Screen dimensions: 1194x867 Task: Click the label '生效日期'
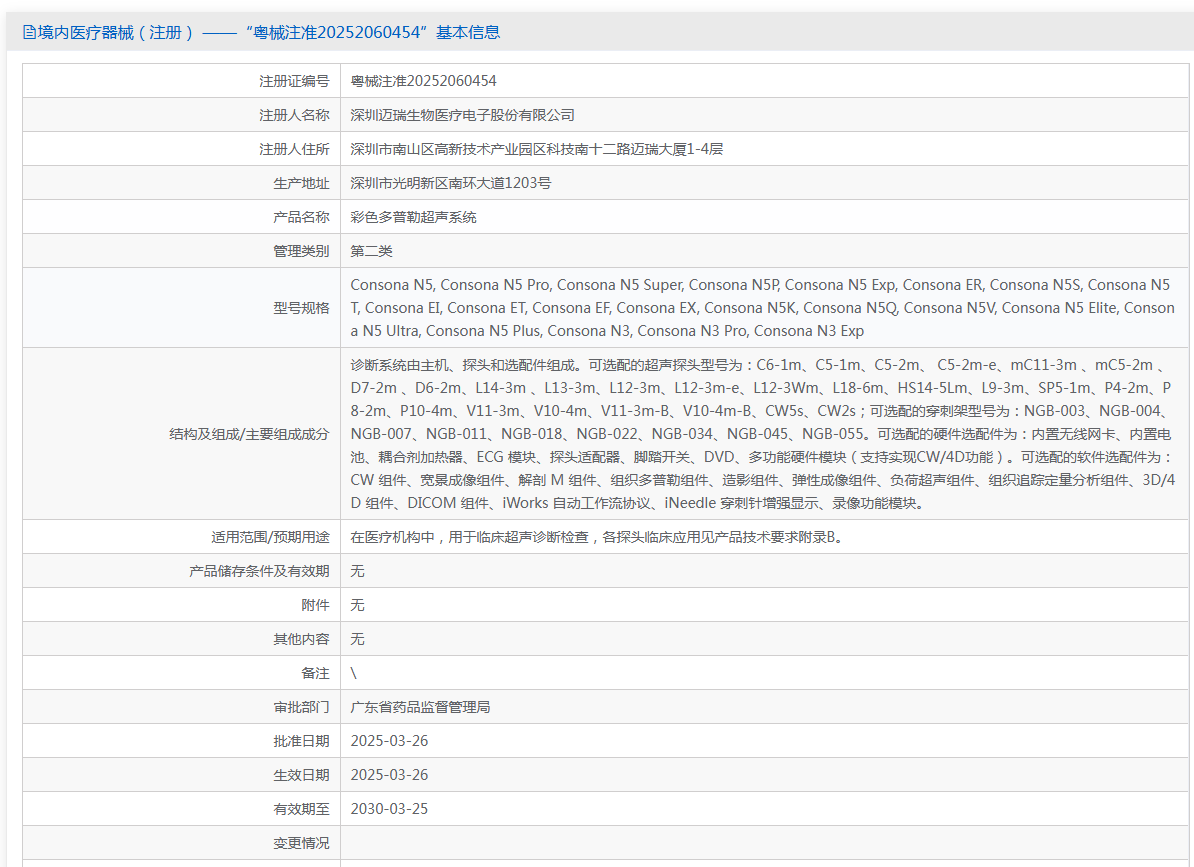pyautogui.click(x=301, y=775)
